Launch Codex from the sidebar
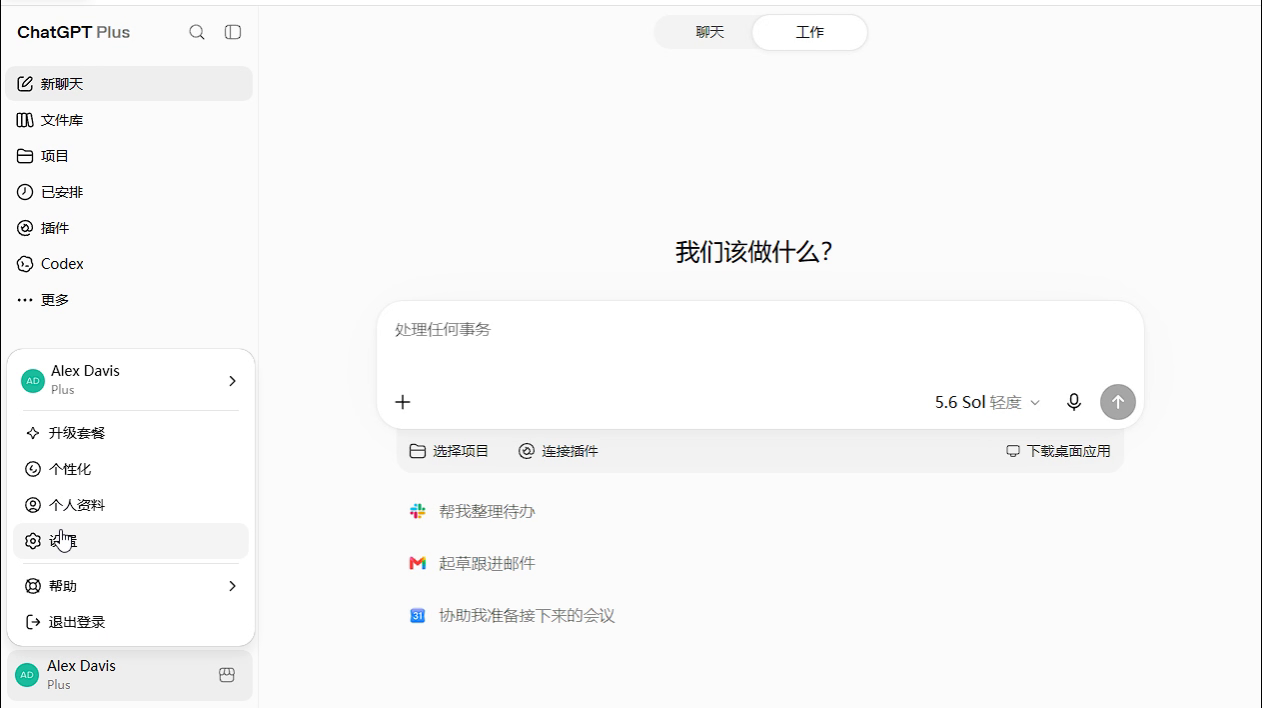Viewport: 1262px width, 708px height. [129, 264]
